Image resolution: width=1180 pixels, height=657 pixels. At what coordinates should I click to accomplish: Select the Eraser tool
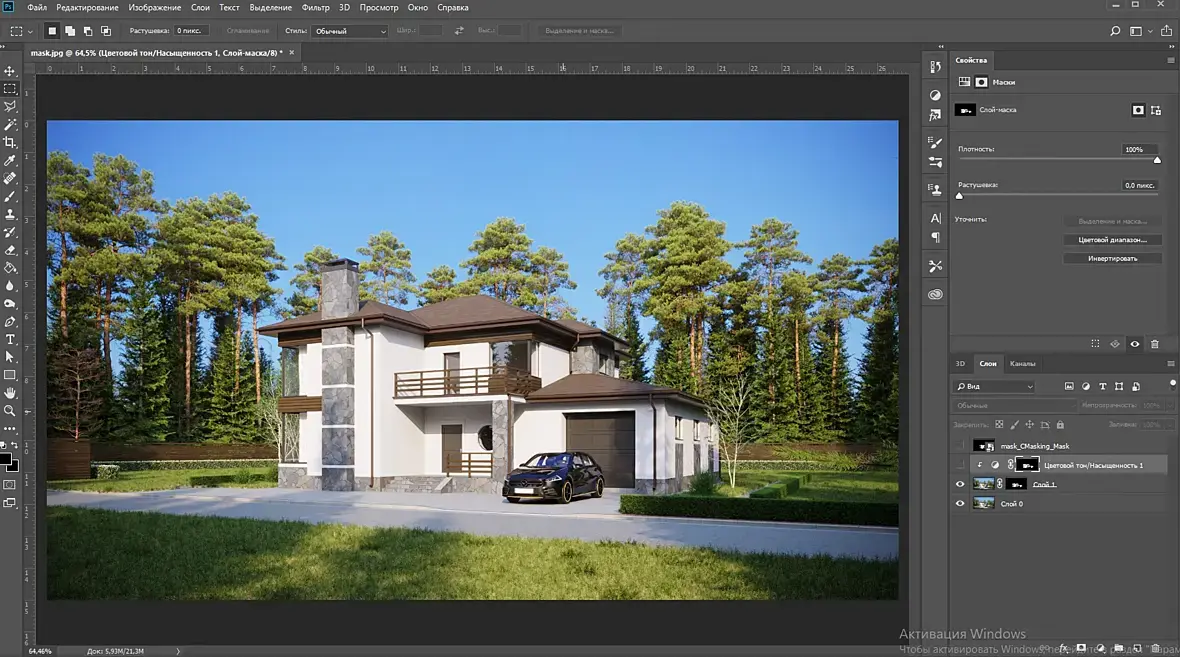tap(10, 250)
